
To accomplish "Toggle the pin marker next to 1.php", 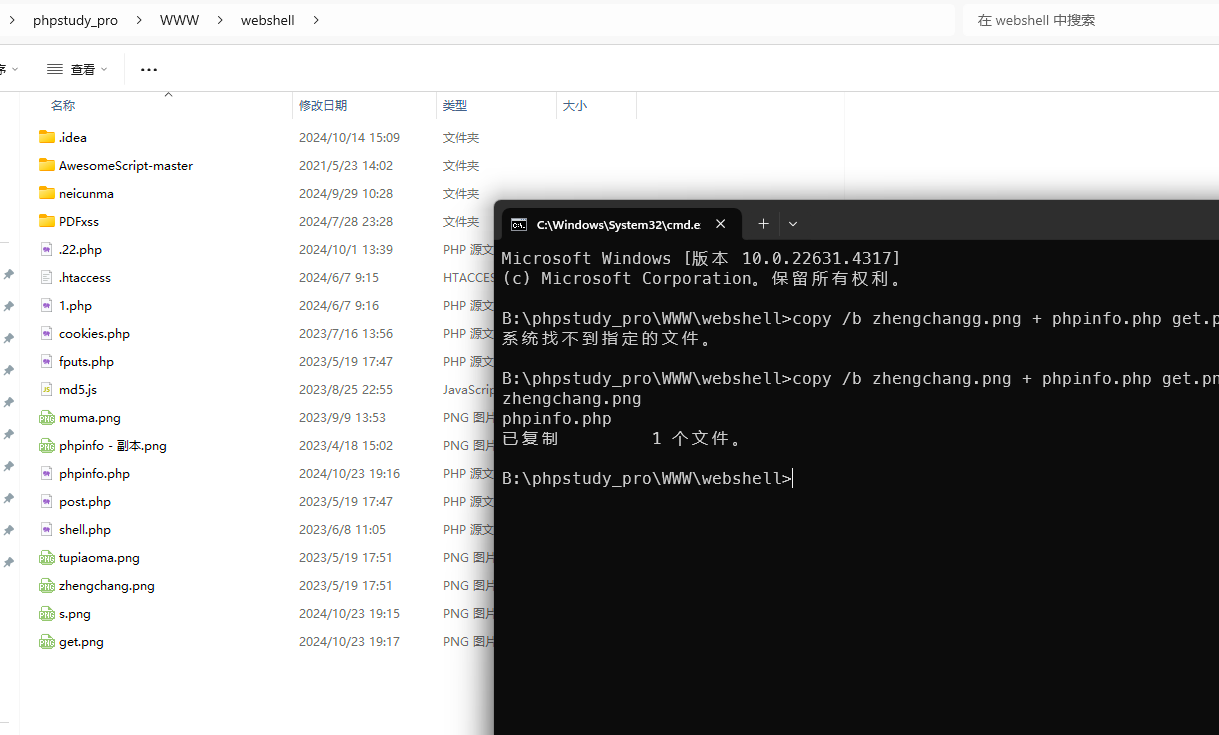I will pos(8,305).
